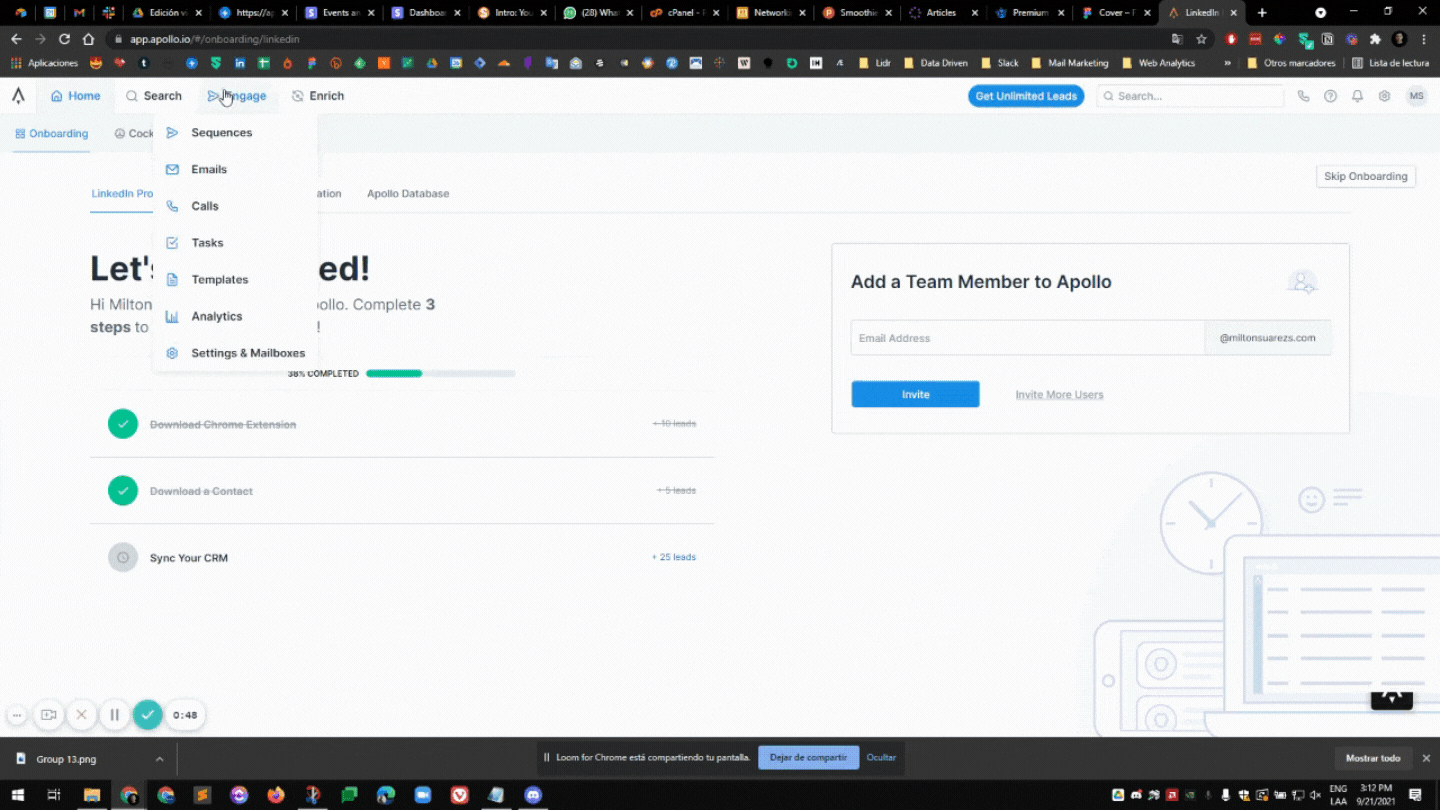Image resolution: width=1440 pixels, height=810 pixels.
Task: Toggle Download a Contact checkmark
Action: [x=123, y=491]
